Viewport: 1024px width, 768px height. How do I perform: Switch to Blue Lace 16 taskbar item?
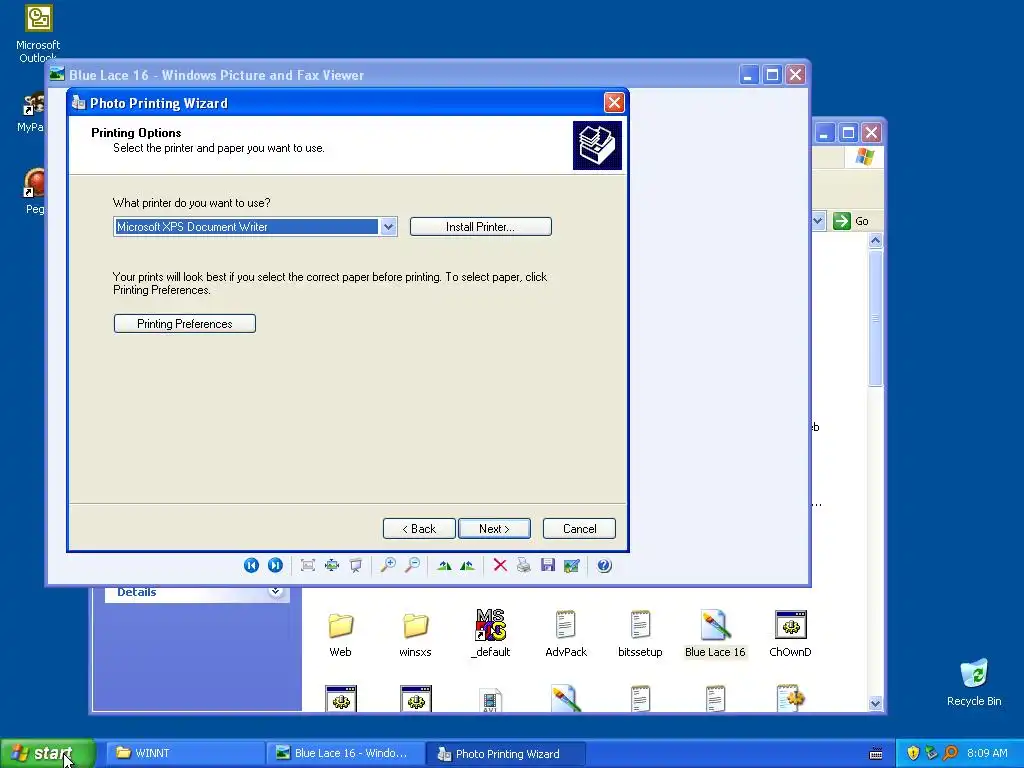click(x=344, y=754)
